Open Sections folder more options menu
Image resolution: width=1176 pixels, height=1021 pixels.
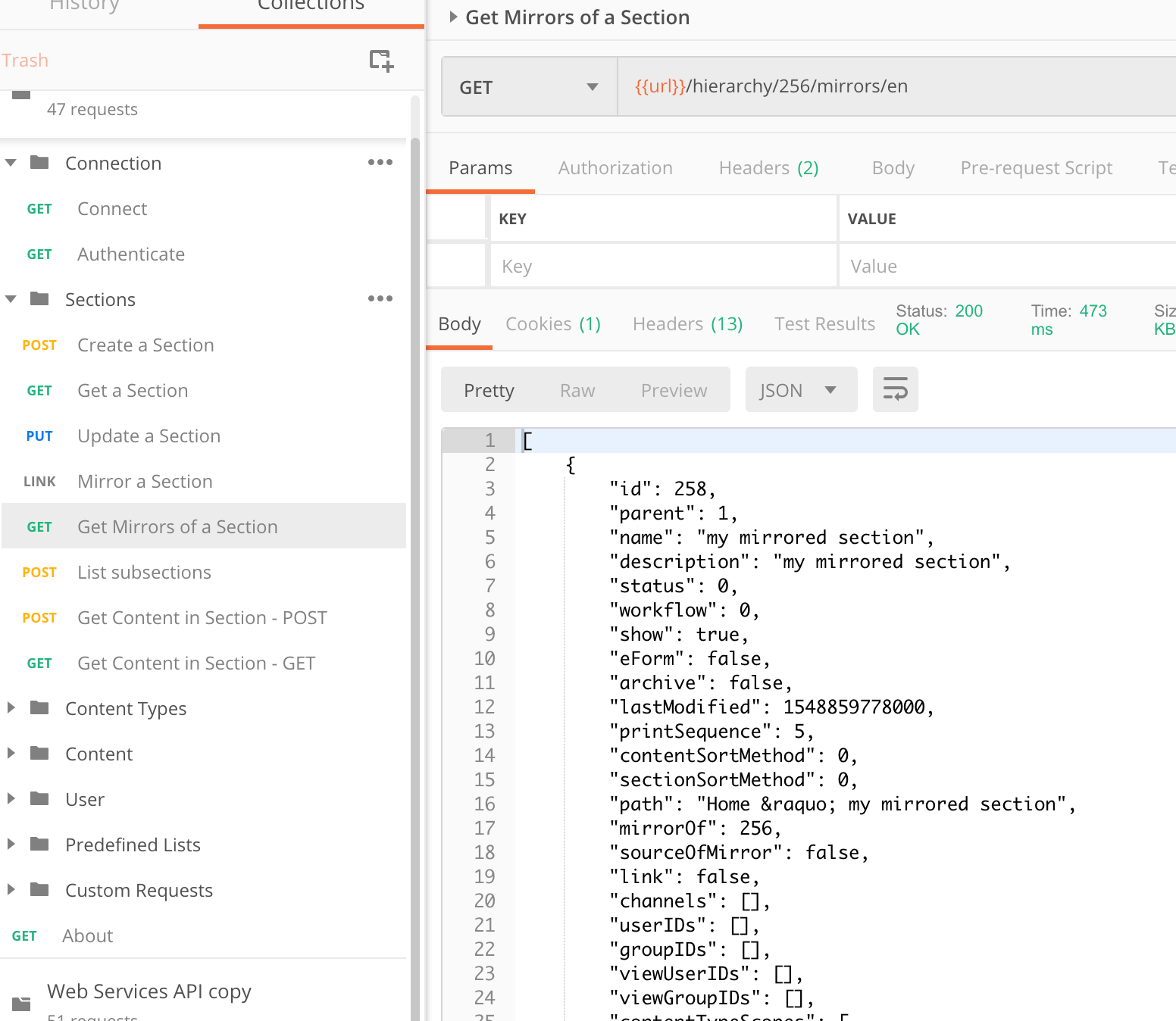coord(380,299)
